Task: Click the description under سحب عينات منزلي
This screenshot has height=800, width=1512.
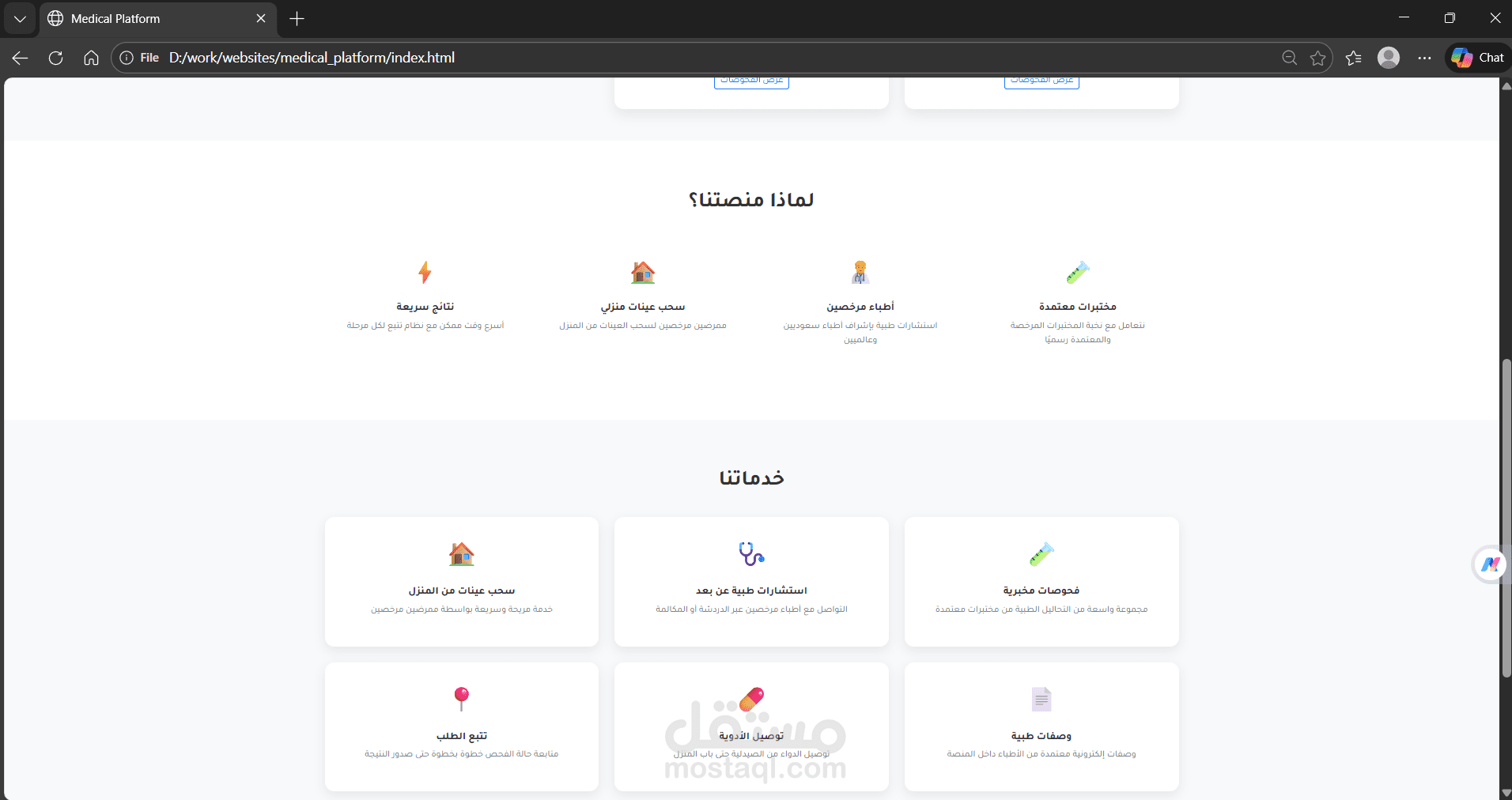Action: (643, 326)
